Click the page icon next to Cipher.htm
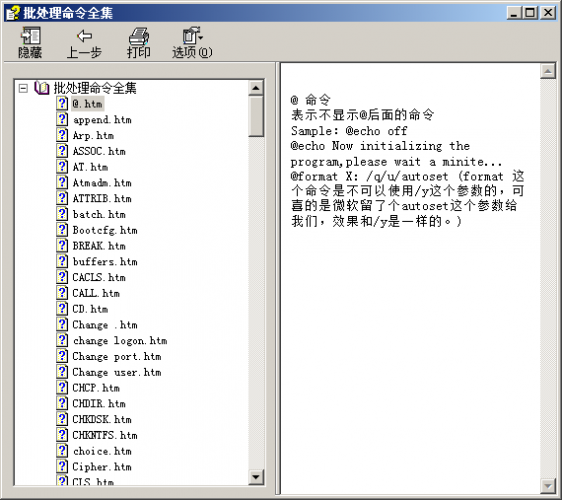 coord(62,466)
